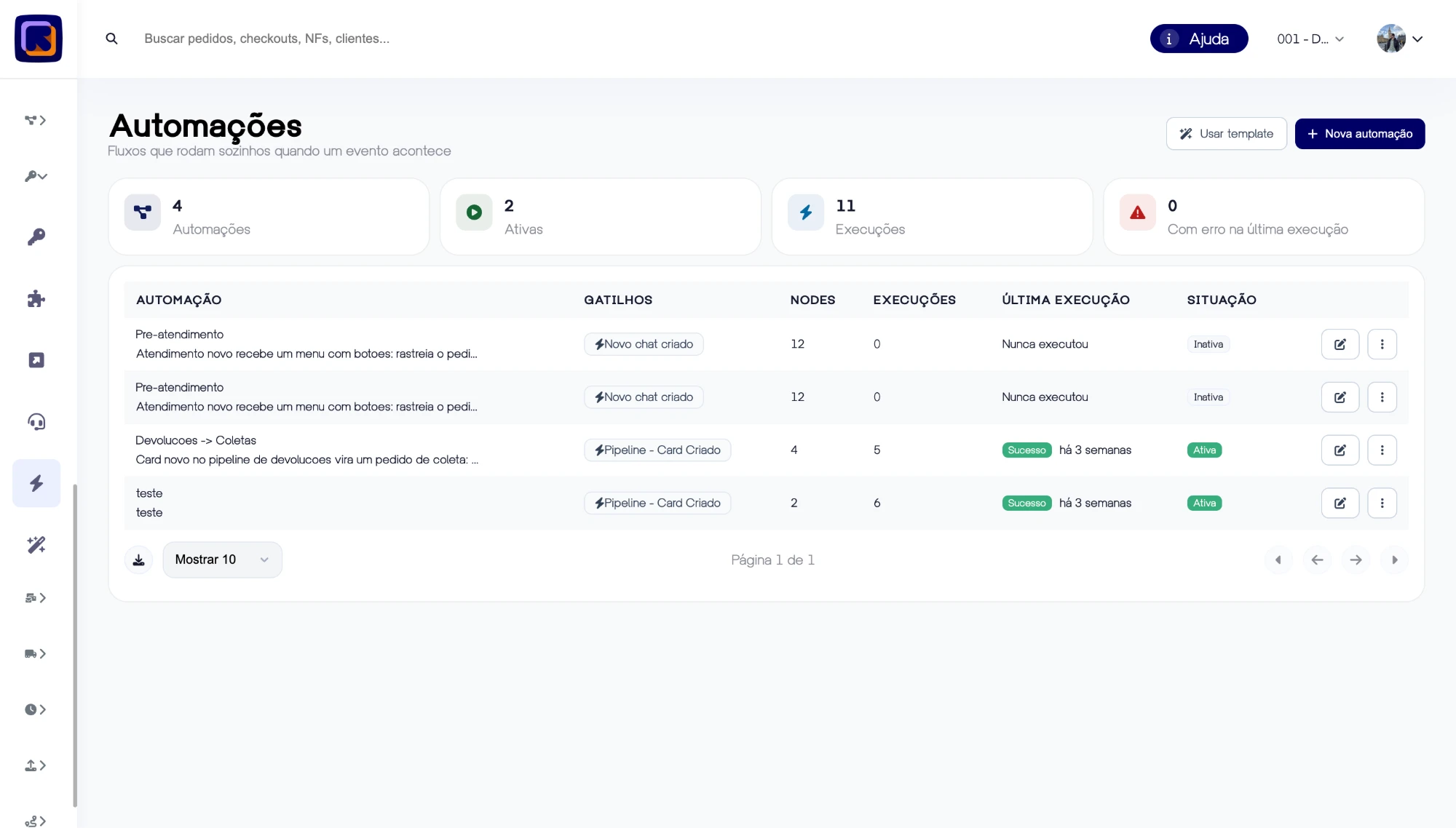Open the 001 - D... store selector
This screenshot has width=1456, height=828.
click(1310, 39)
